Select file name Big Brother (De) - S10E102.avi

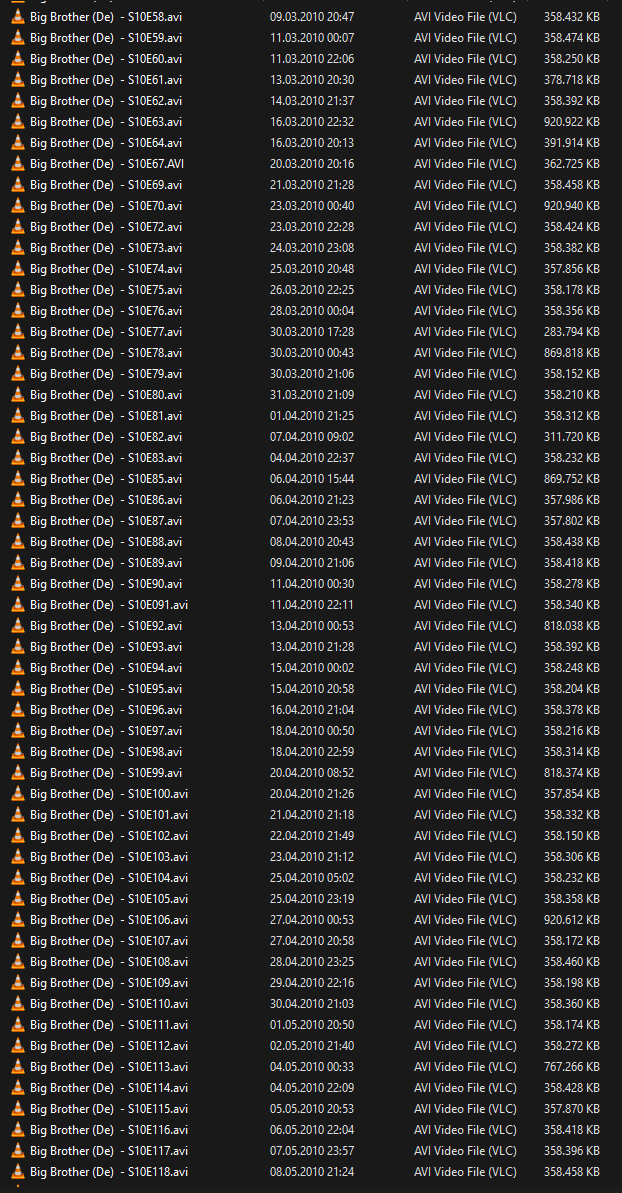pyautogui.click(x=109, y=835)
